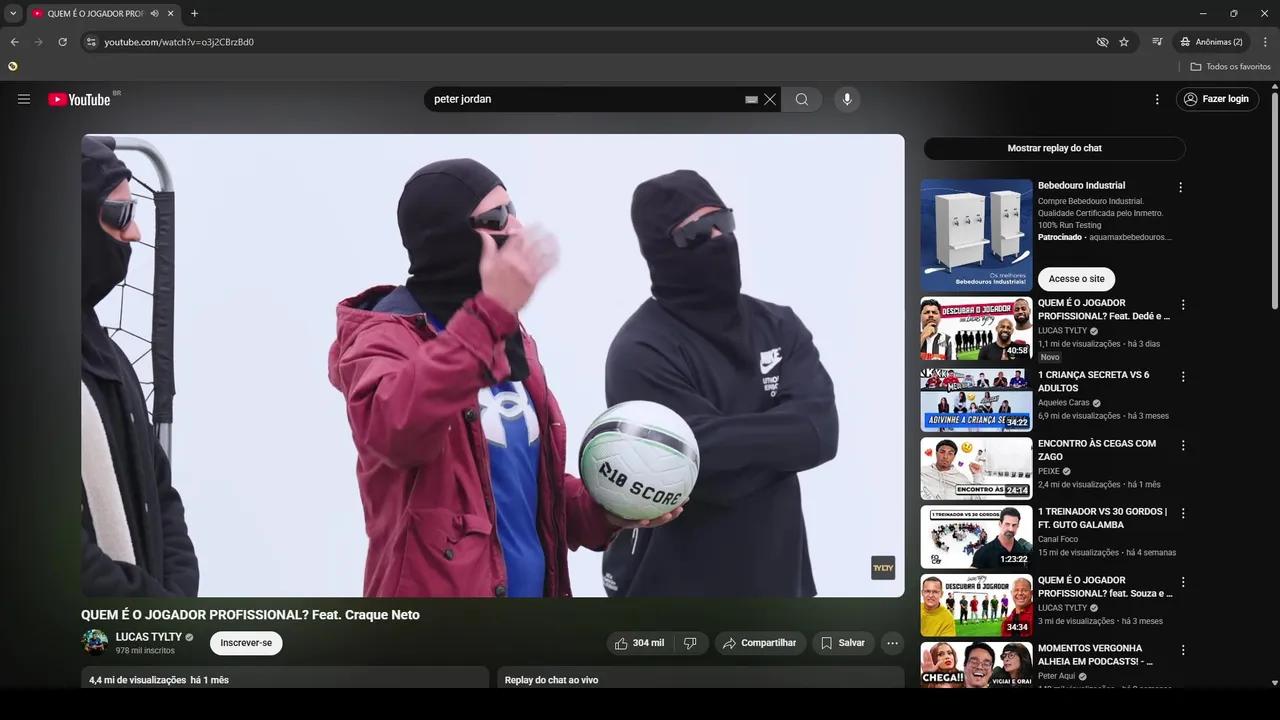Open YouTube settings three-dot menu in header
Screen dimensions: 1280x720
pos(1157,99)
